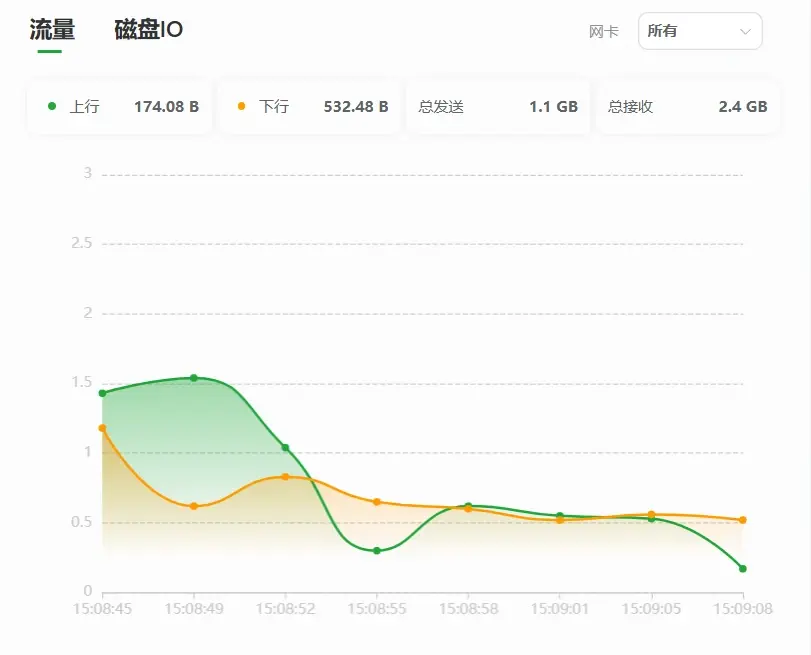Select the 总接收 2.4 GB card
The width and height of the screenshot is (811, 655).
click(x=687, y=107)
